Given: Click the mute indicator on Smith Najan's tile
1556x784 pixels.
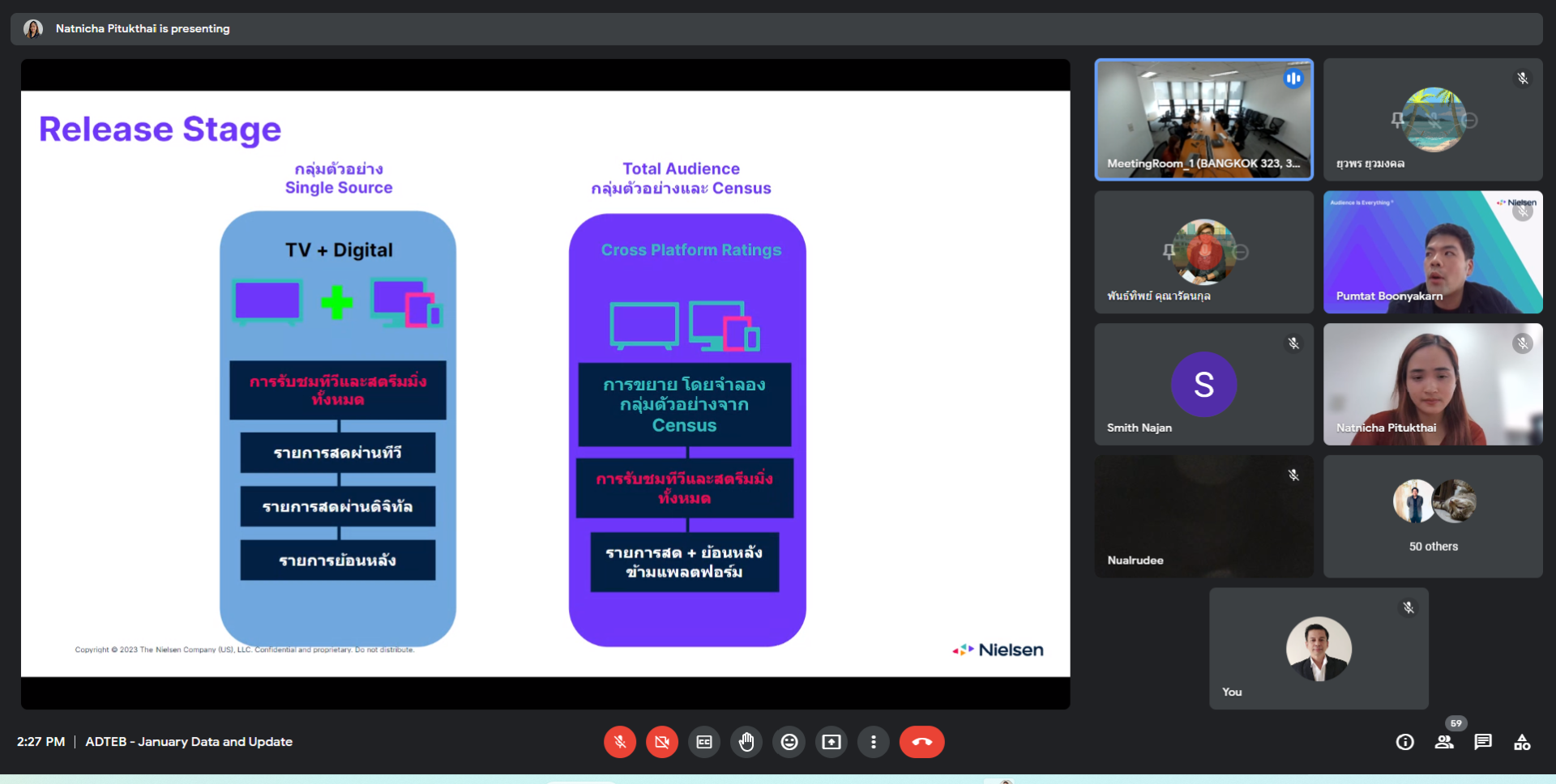Looking at the screenshot, I should (1293, 343).
